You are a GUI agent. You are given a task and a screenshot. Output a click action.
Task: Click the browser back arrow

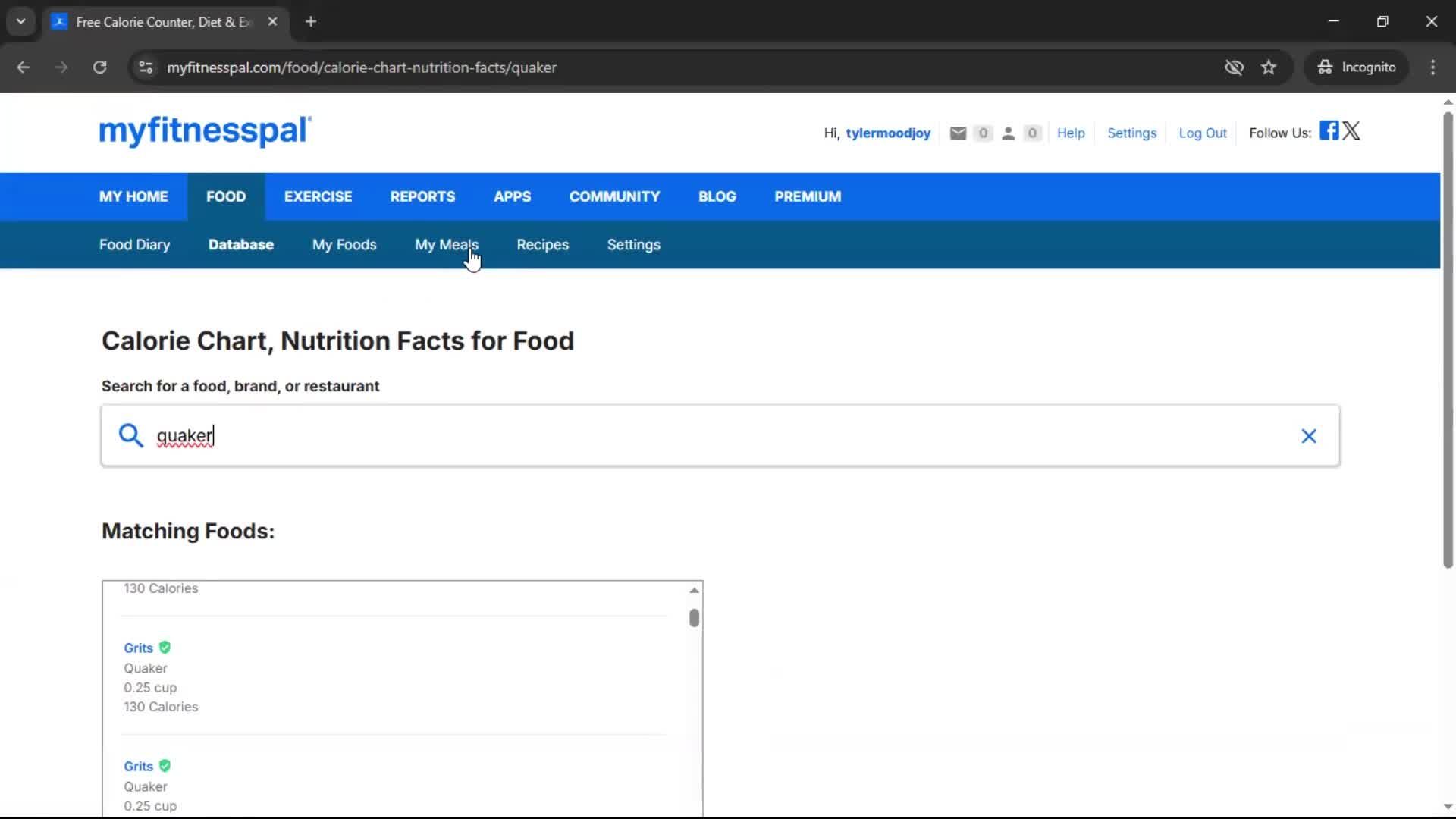point(23,67)
